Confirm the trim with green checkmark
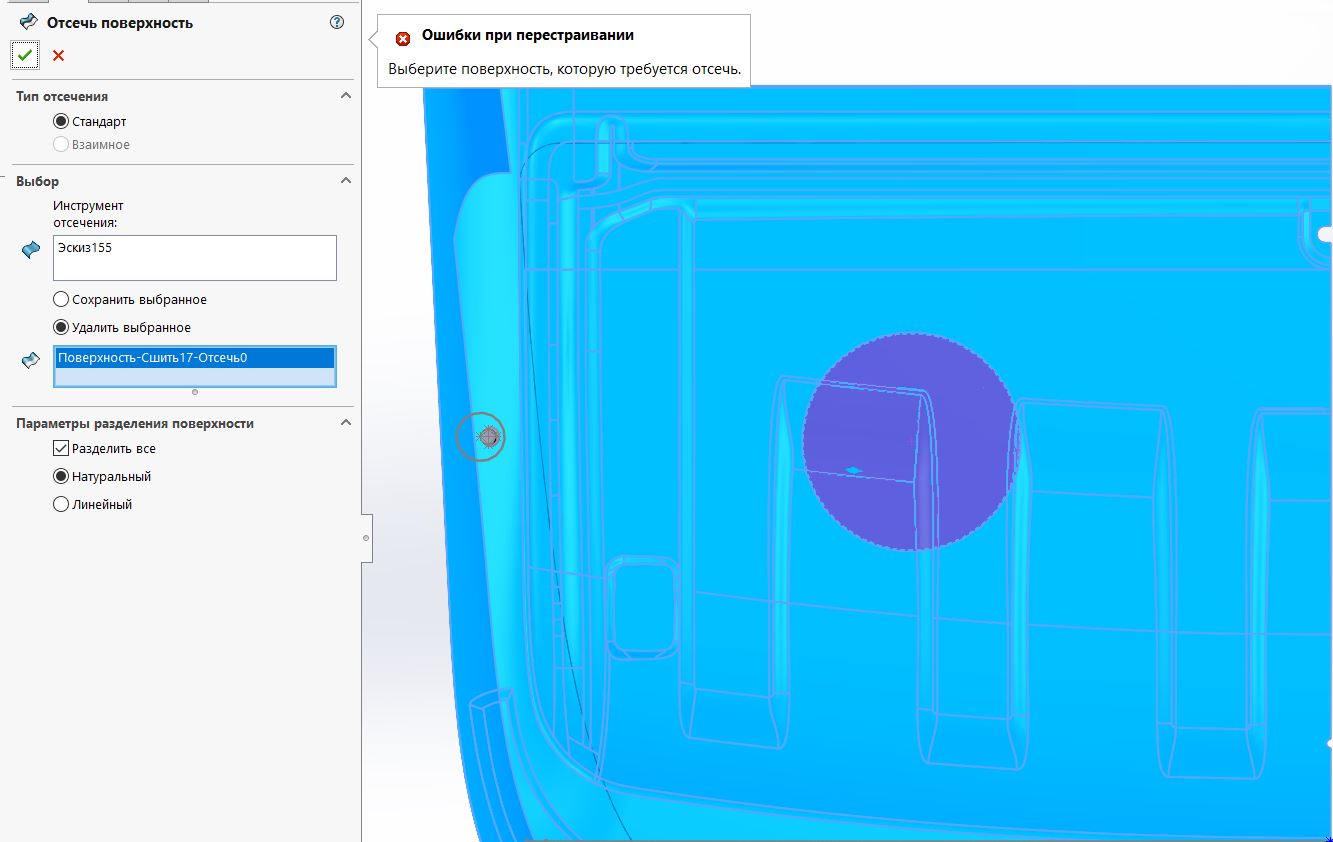 pyautogui.click(x=25, y=56)
